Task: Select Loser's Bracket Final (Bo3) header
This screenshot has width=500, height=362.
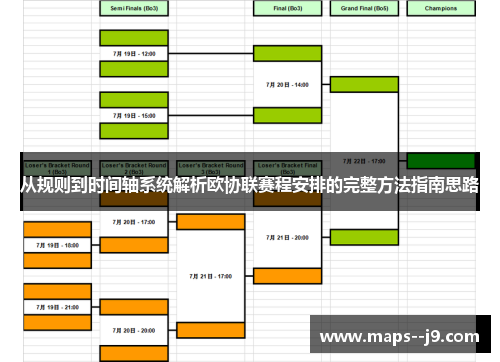Action: tap(288, 168)
